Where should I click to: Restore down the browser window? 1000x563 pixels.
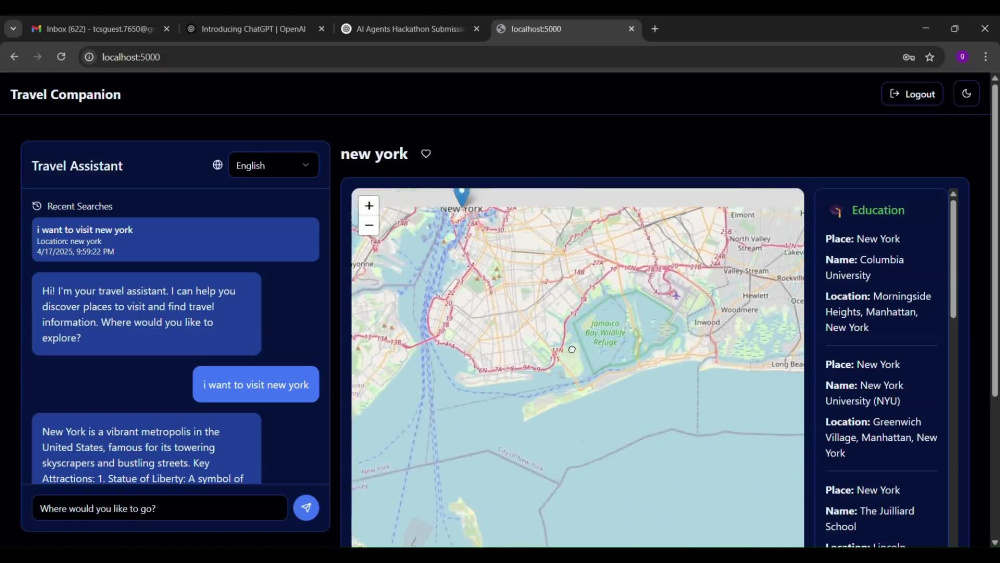pyautogui.click(x=955, y=29)
